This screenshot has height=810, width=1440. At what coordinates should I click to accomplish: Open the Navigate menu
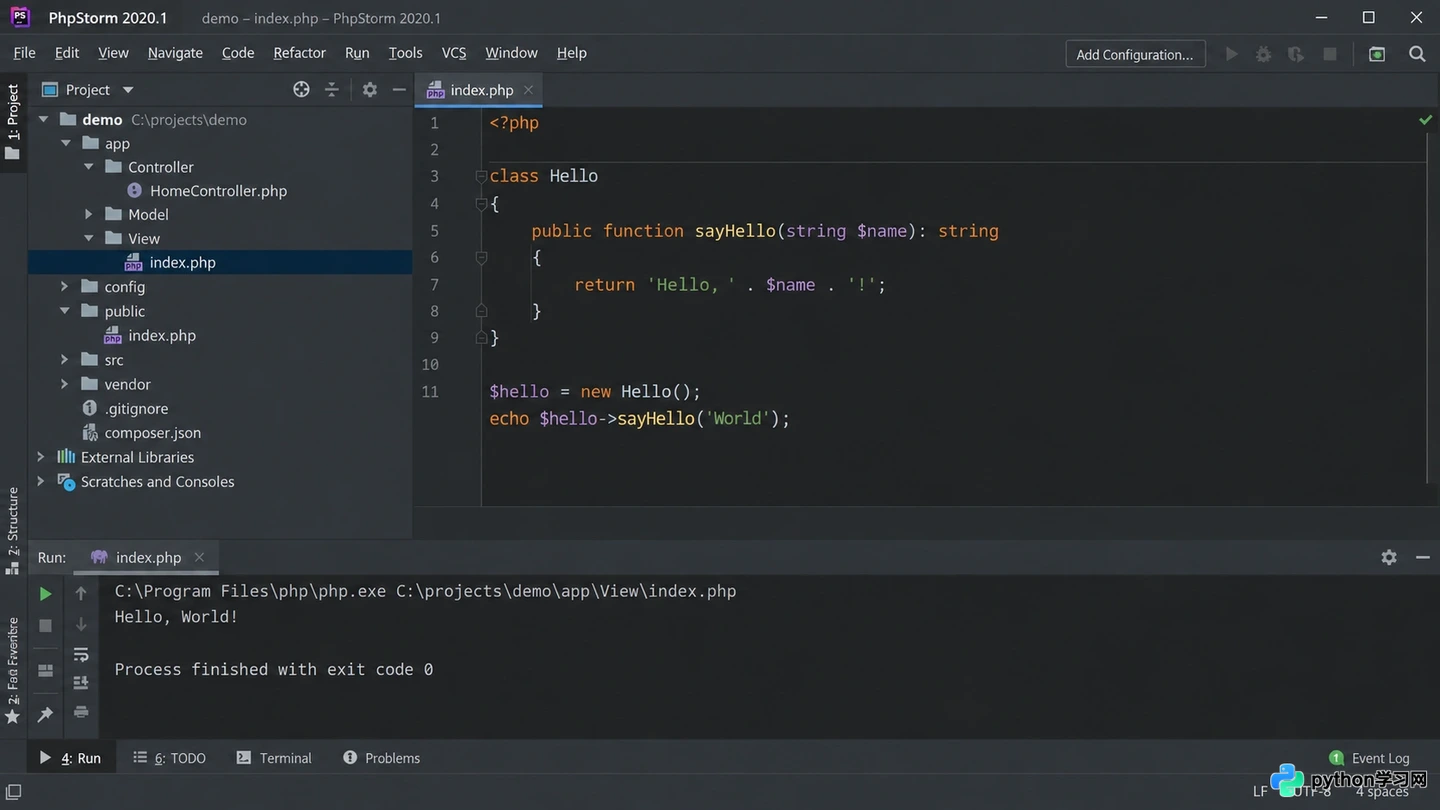pyautogui.click(x=175, y=53)
